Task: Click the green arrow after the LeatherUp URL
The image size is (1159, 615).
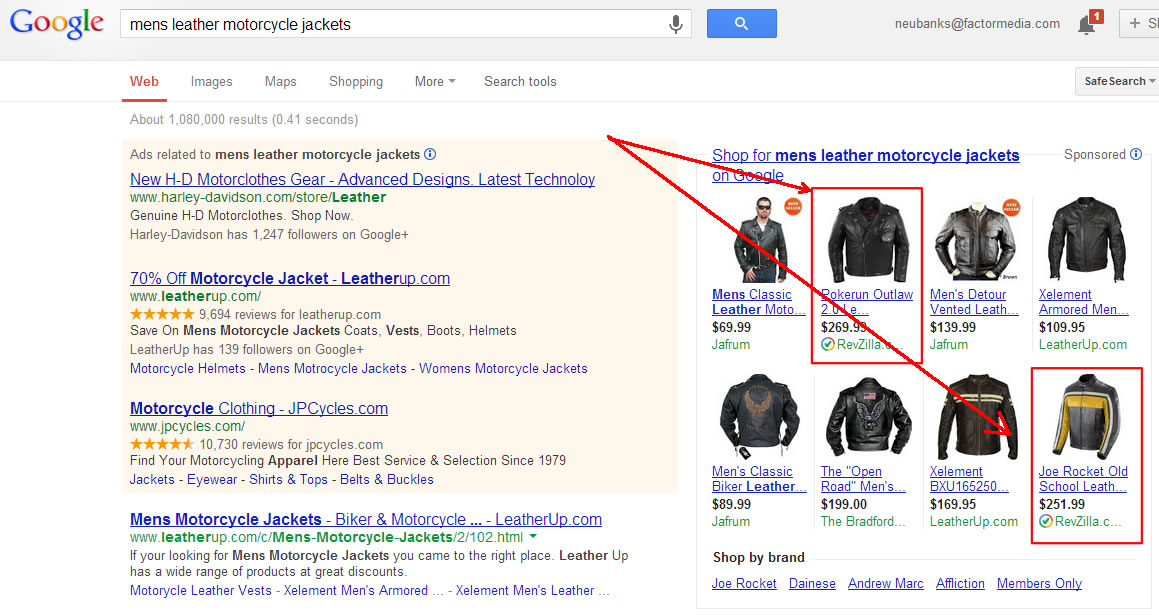Action: pos(534,537)
